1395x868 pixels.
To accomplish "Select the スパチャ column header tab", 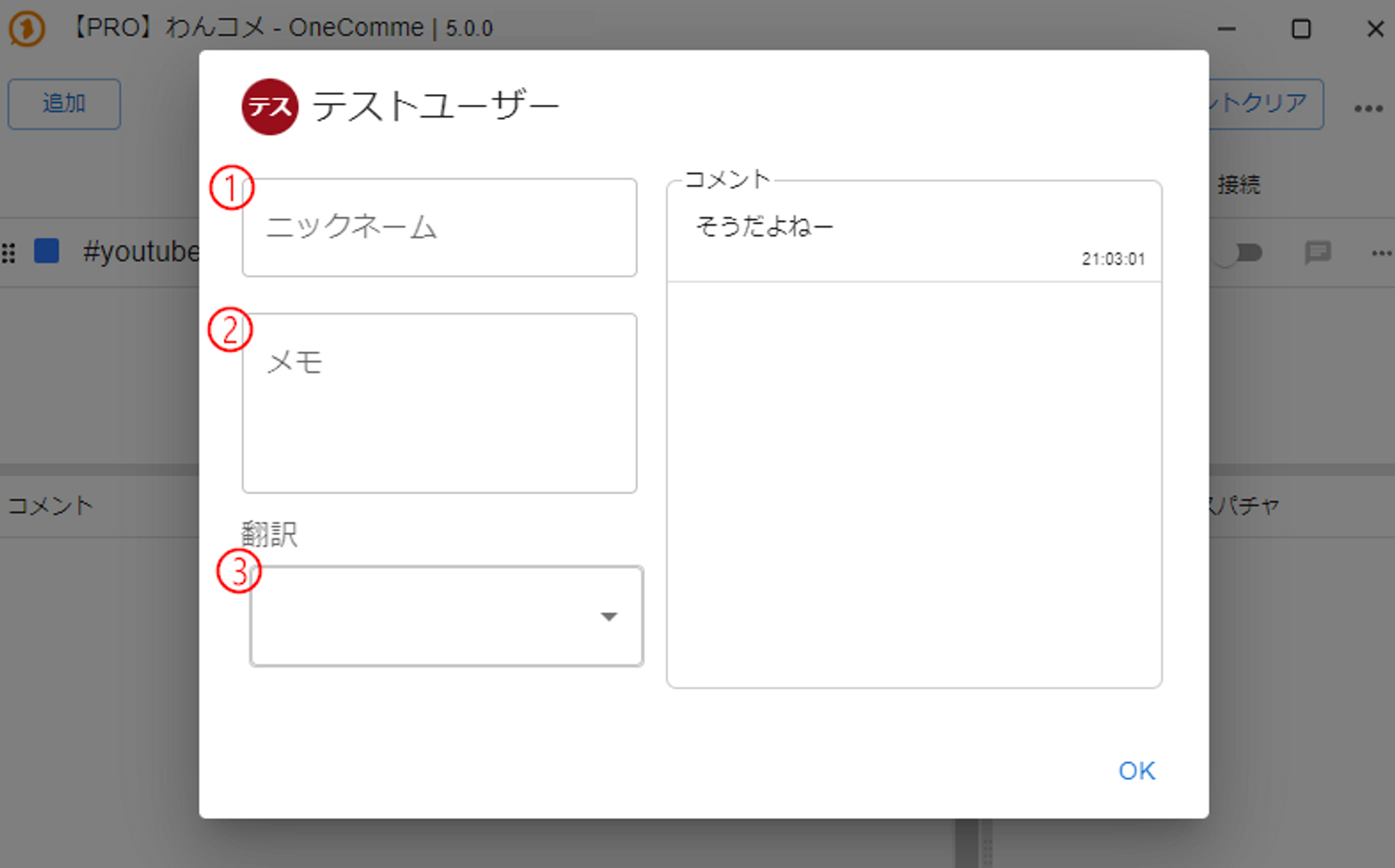I will pos(1244,506).
